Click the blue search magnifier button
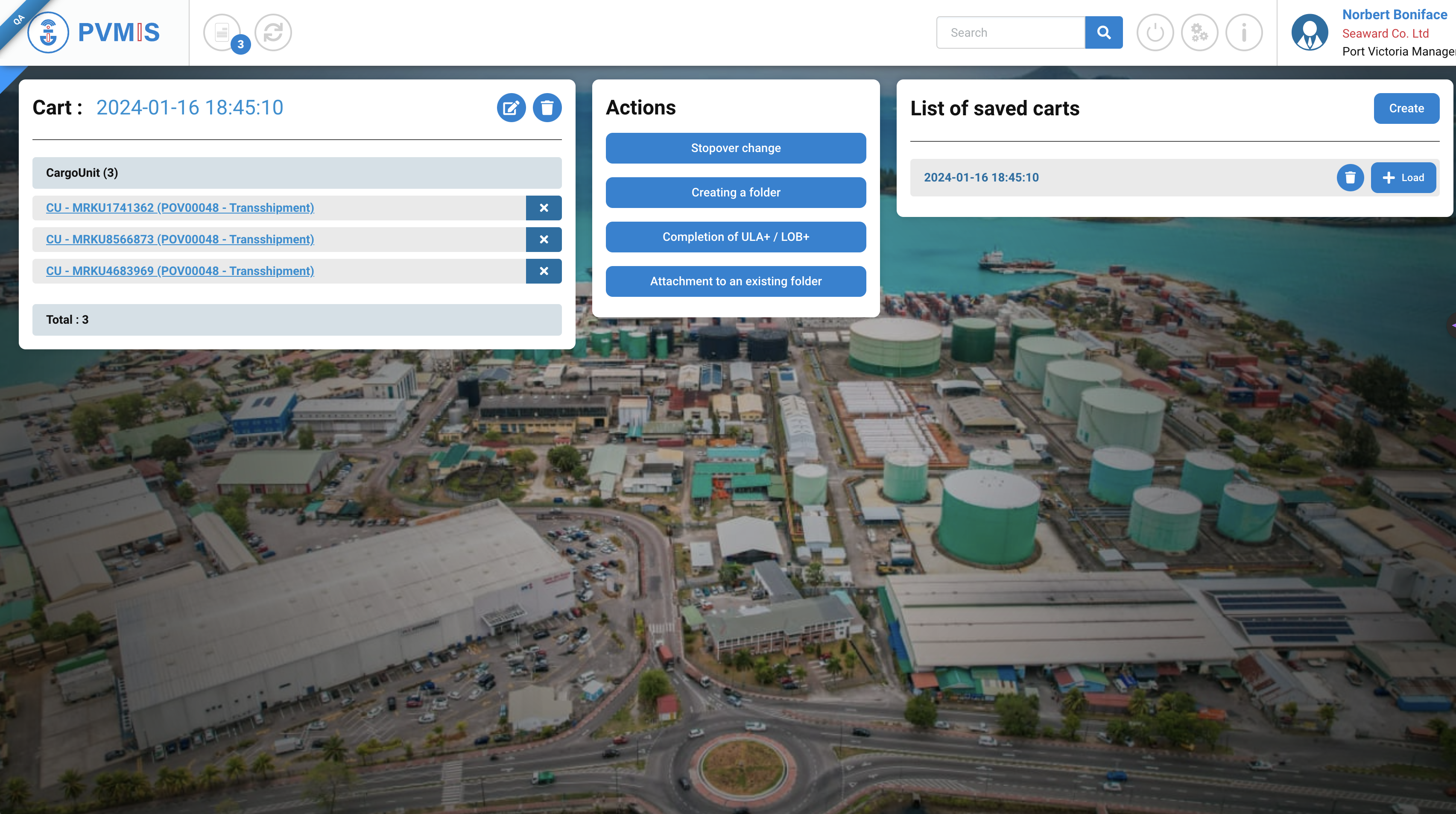The image size is (1456, 814). [1103, 32]
